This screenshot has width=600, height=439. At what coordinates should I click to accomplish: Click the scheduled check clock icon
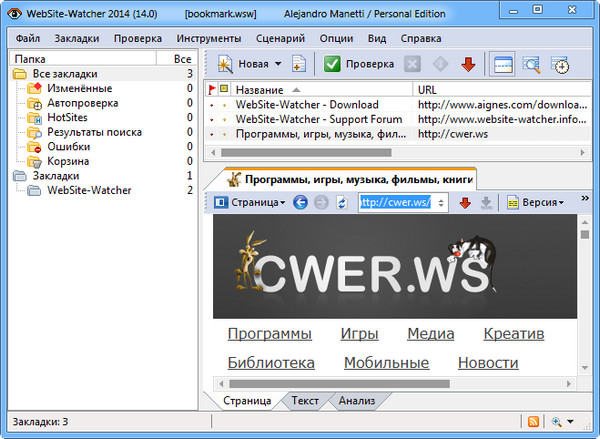pos(560,65)
